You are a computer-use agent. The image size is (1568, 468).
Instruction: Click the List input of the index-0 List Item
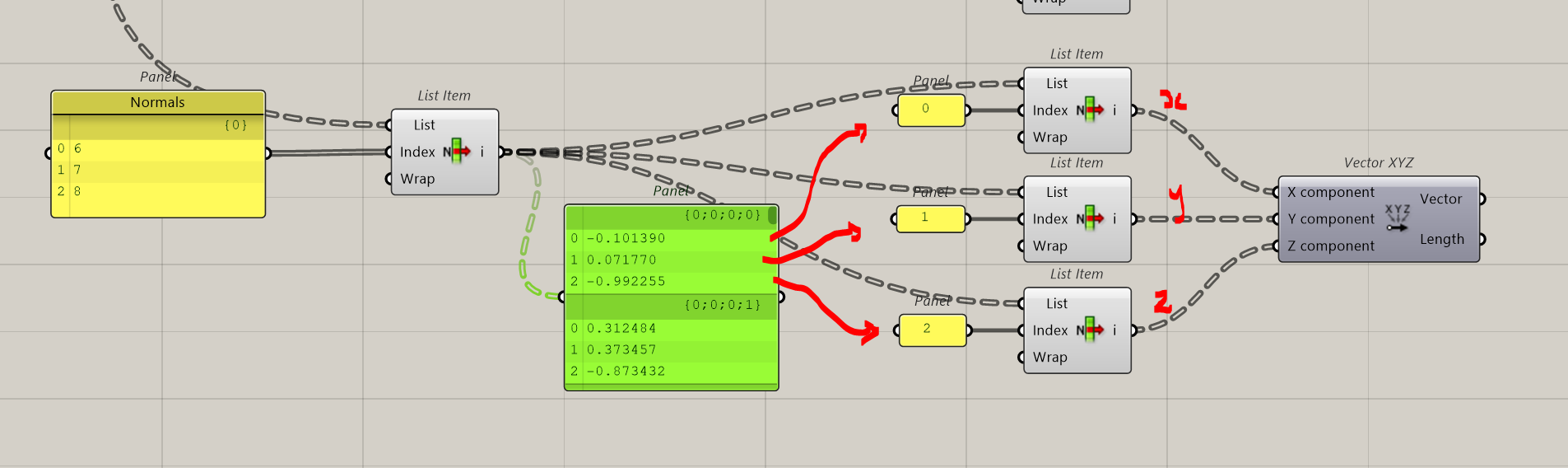tap(1057, 83)
